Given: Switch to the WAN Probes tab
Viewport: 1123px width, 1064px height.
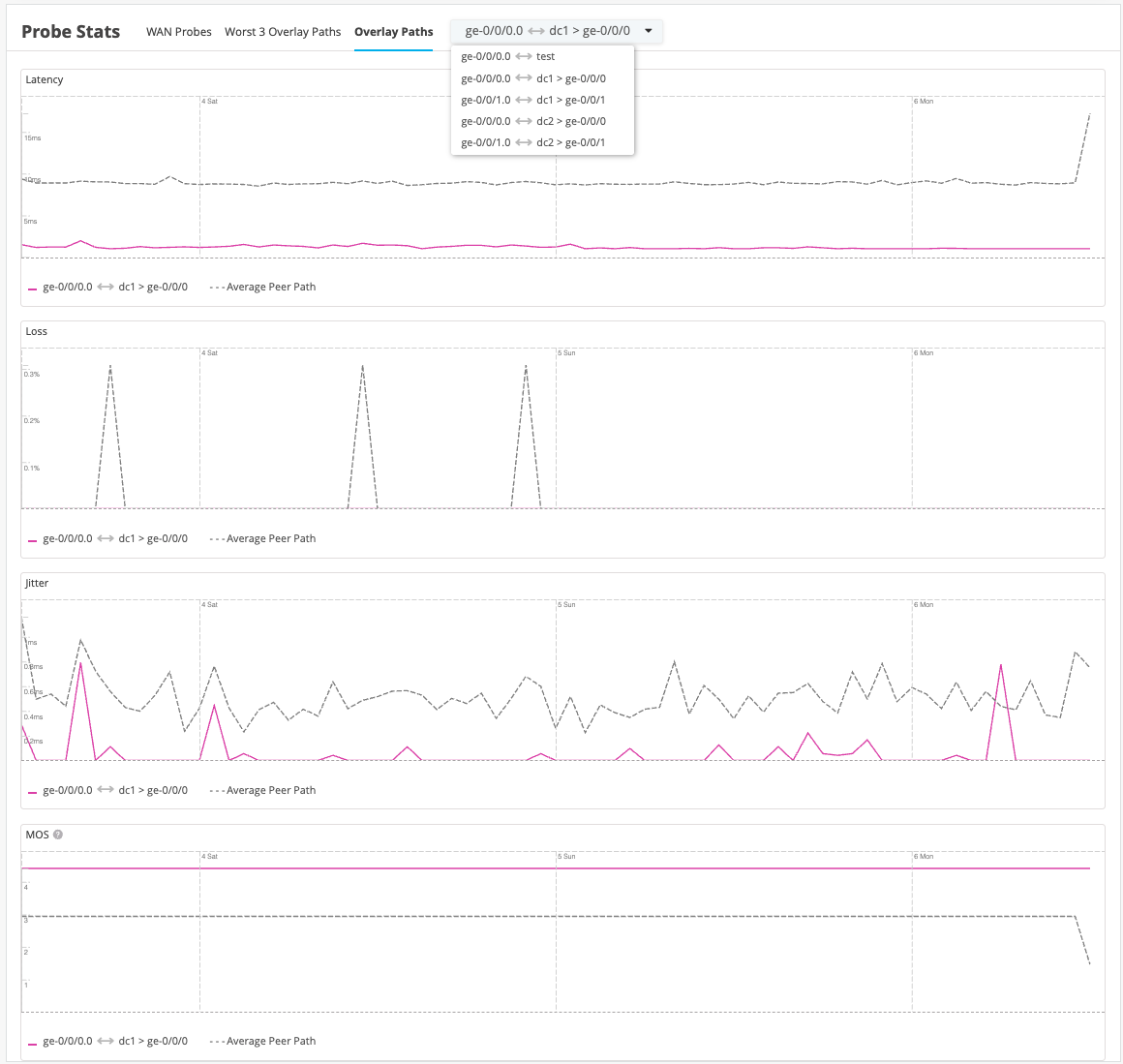Looking at the screenshot, I should [x=178, y=31].
